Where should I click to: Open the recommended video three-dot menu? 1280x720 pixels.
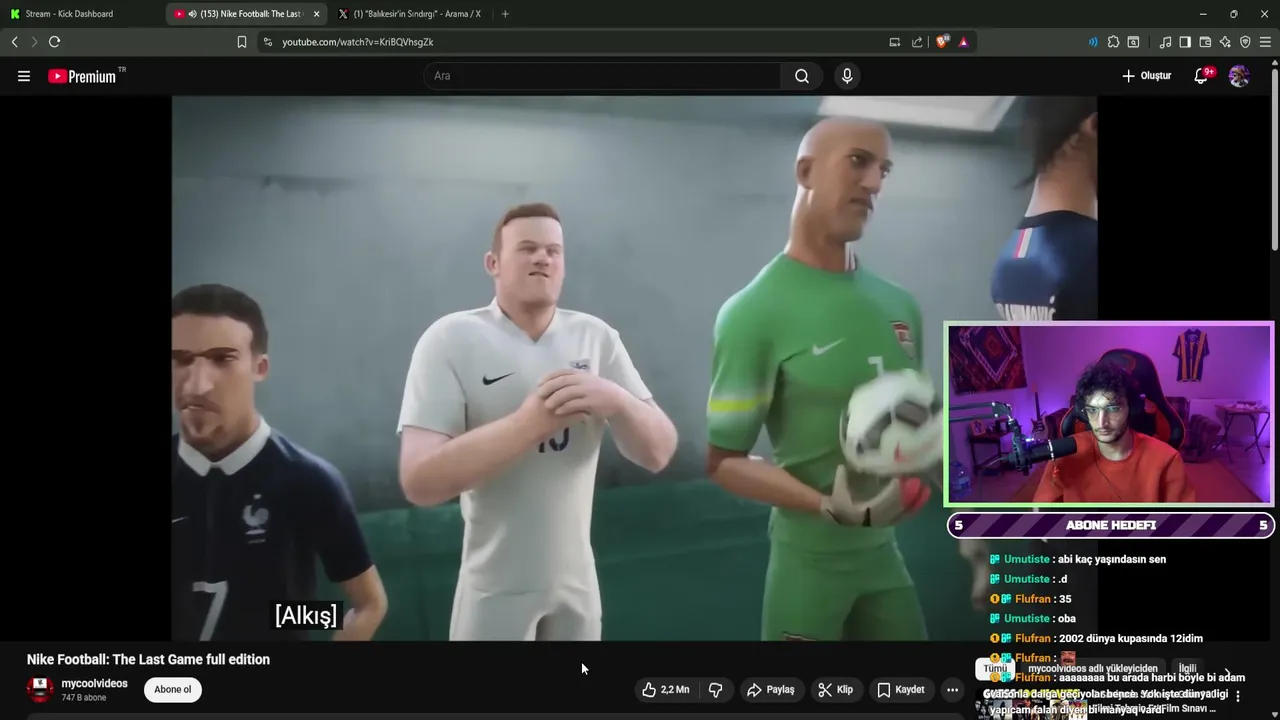(x=1238, y=696)
